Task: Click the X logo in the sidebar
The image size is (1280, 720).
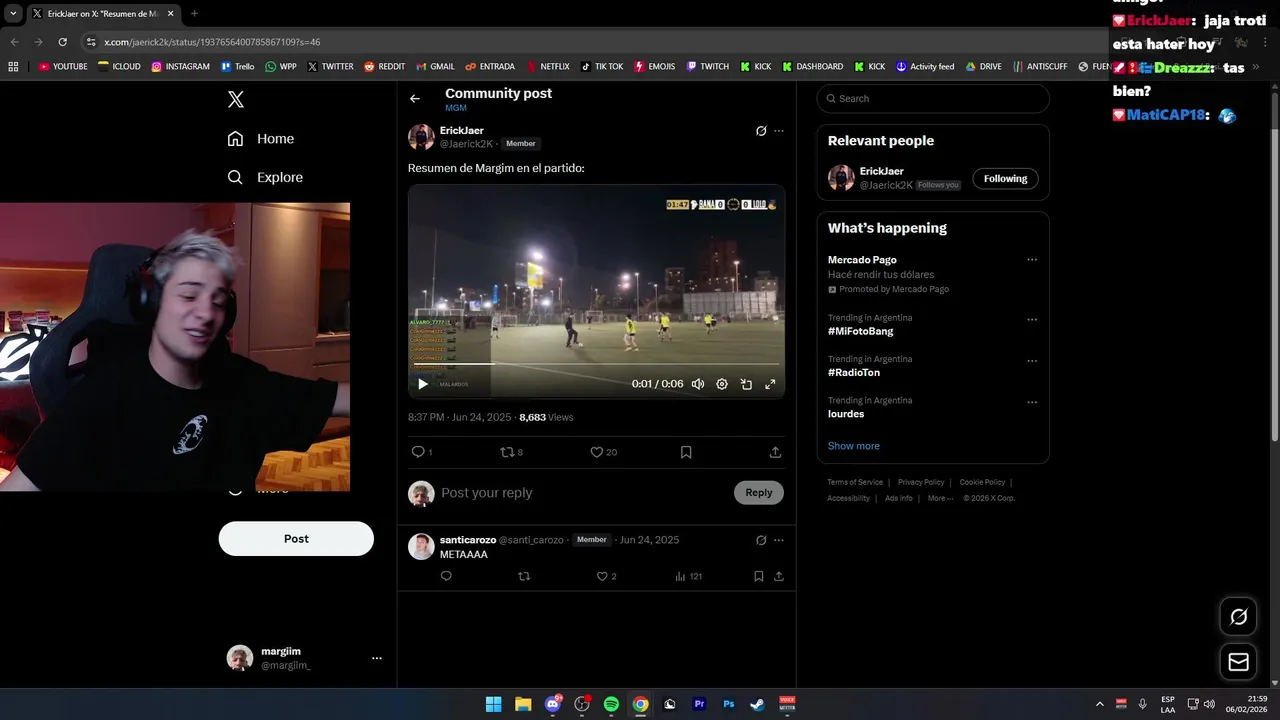Action: tap(235, 99)
